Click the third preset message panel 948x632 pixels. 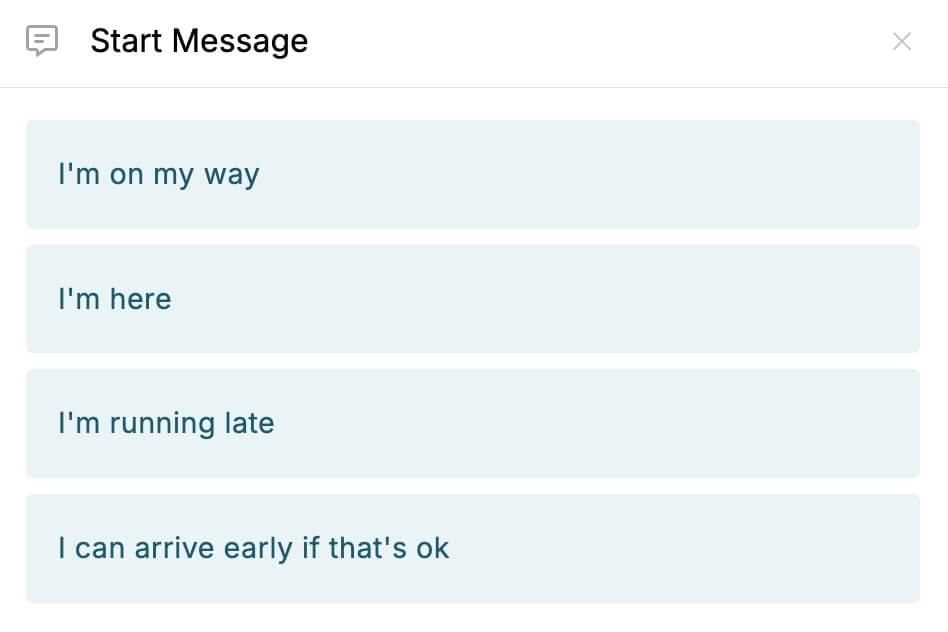click(x=472, y=423)
